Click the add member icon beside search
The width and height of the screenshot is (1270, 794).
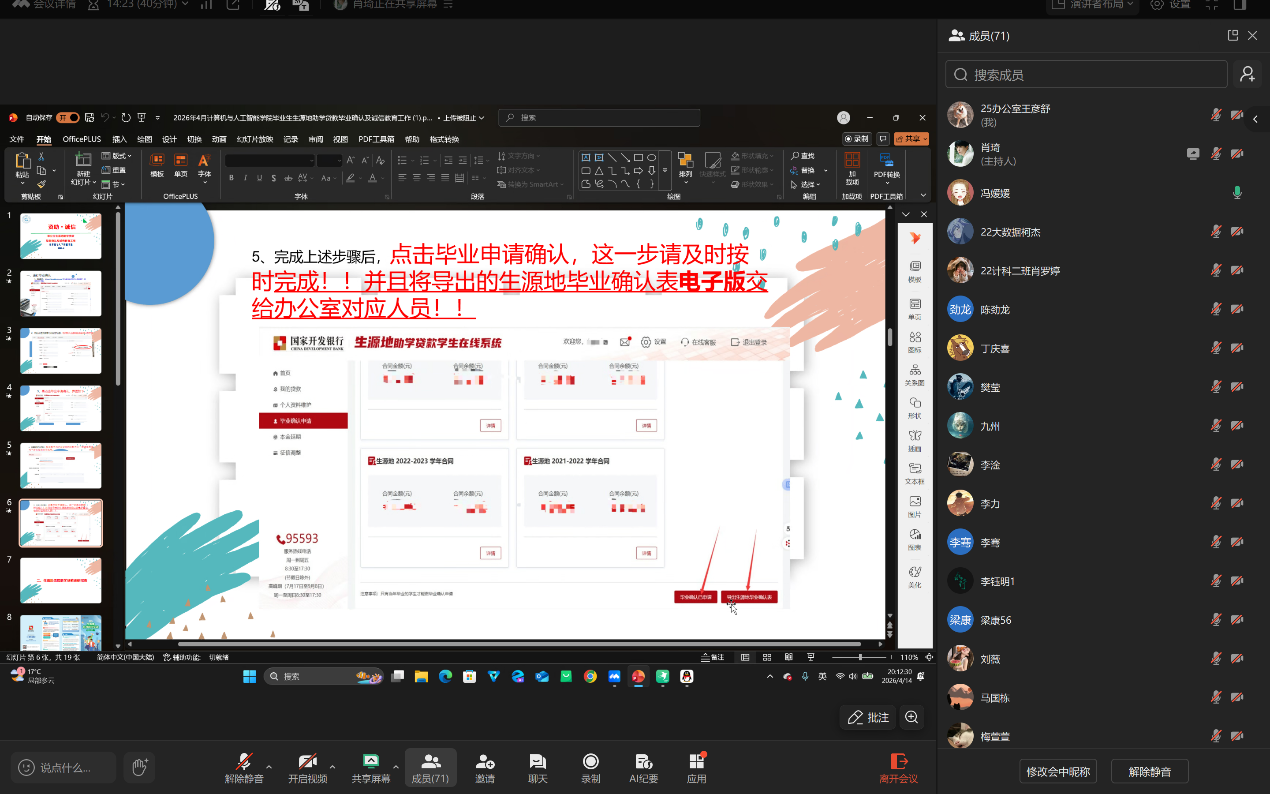coord(1247,74)
